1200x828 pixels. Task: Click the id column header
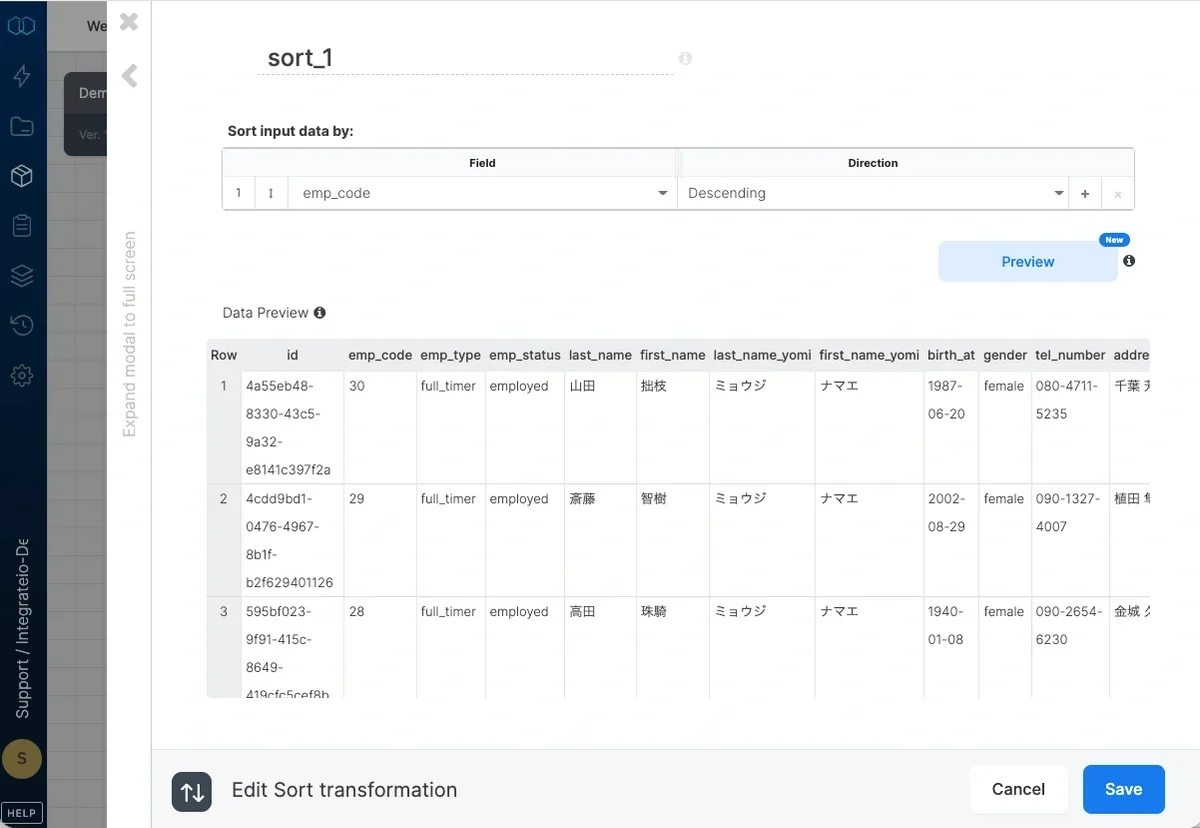tap(292, 355)
